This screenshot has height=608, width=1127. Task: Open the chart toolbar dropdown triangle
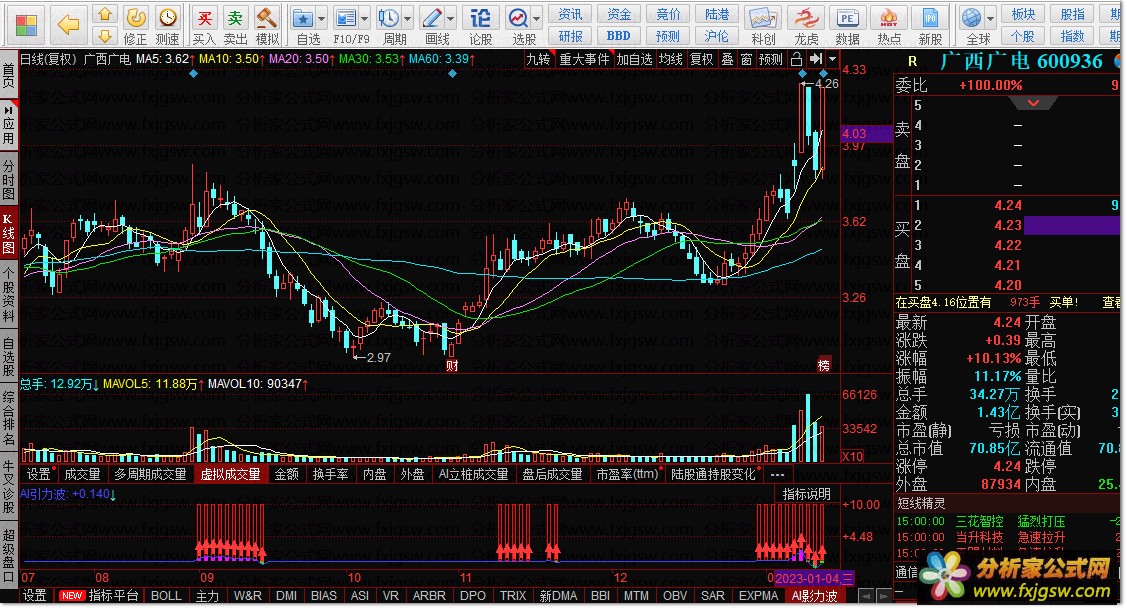click(x=832, y=59)
